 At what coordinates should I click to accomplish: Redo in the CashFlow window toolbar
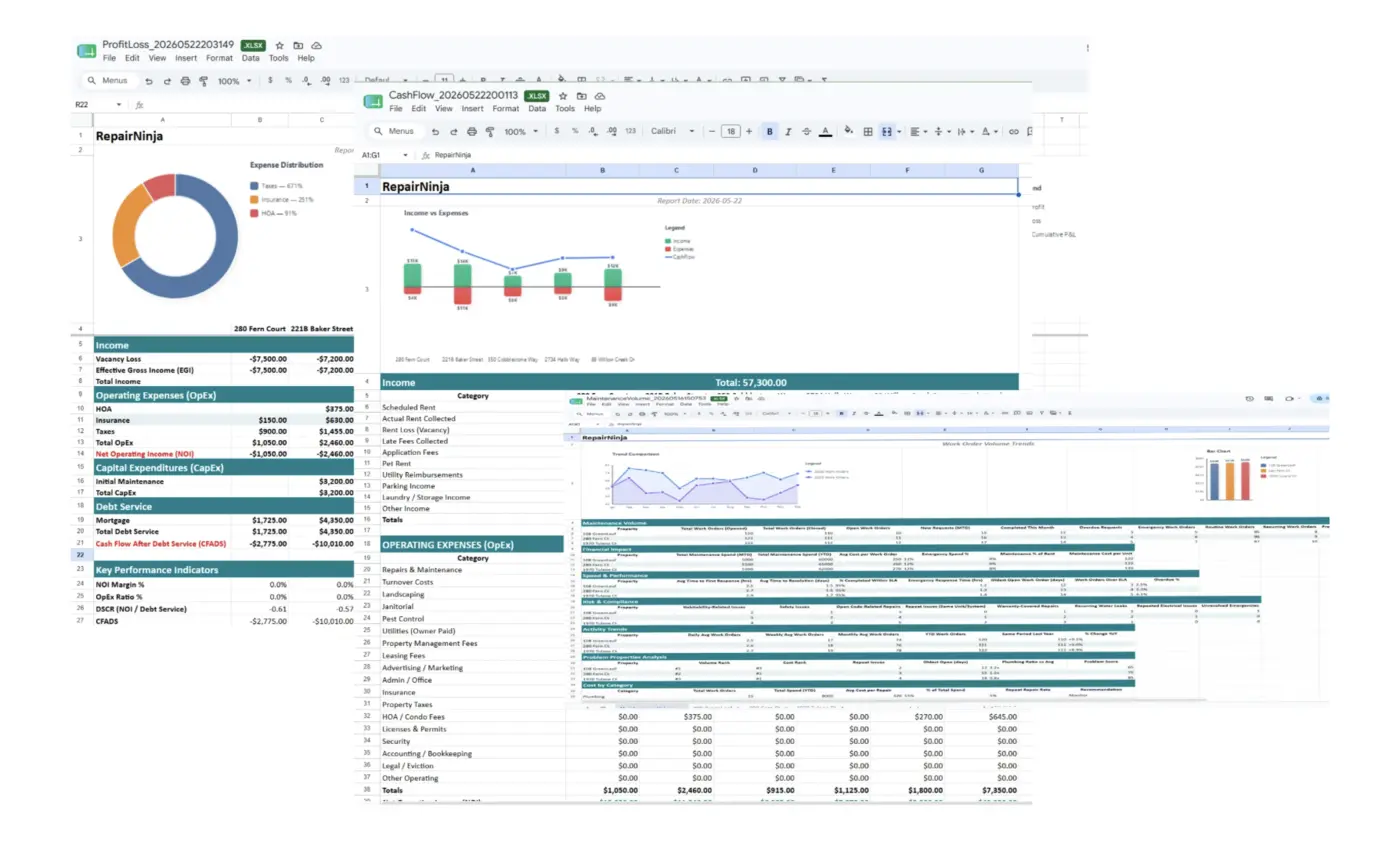coord(454,131)
